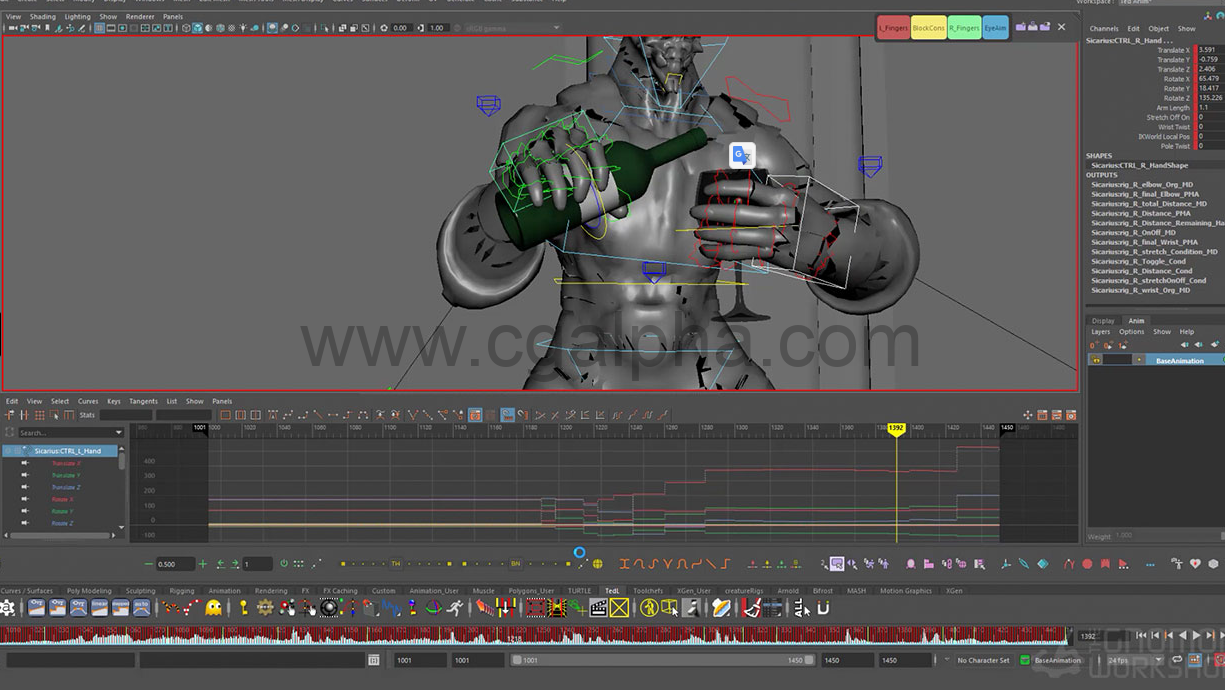Click the frame 1392 current time marker

tap(896, 428)
